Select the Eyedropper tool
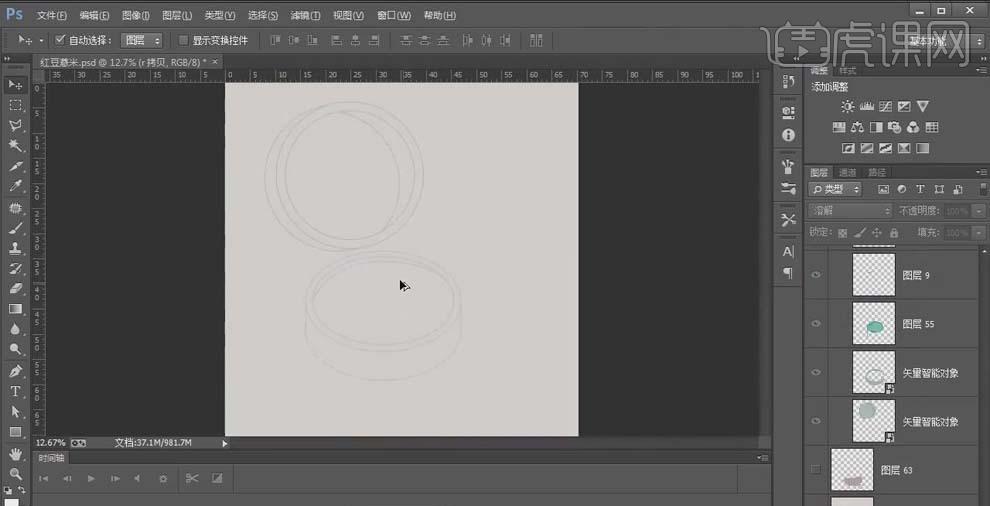This screenshot has height=506, width=990. [16, 186]
